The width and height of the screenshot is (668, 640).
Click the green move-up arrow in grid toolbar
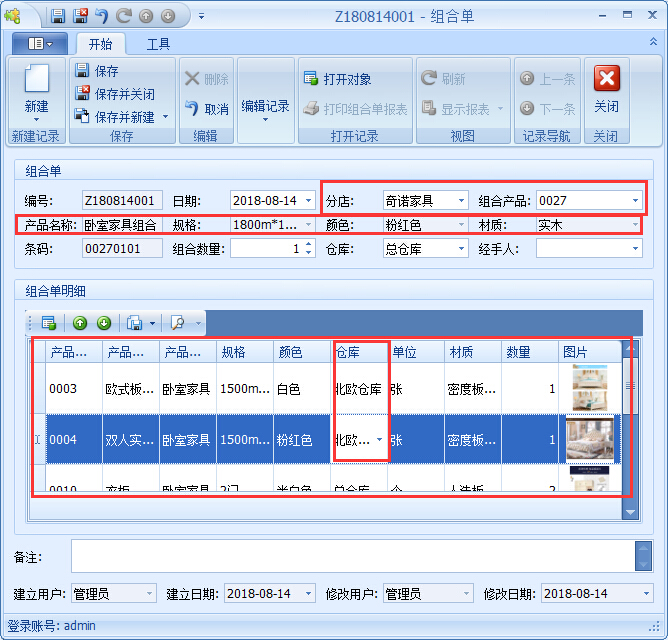pyautogui.click(x=80, y=323)
